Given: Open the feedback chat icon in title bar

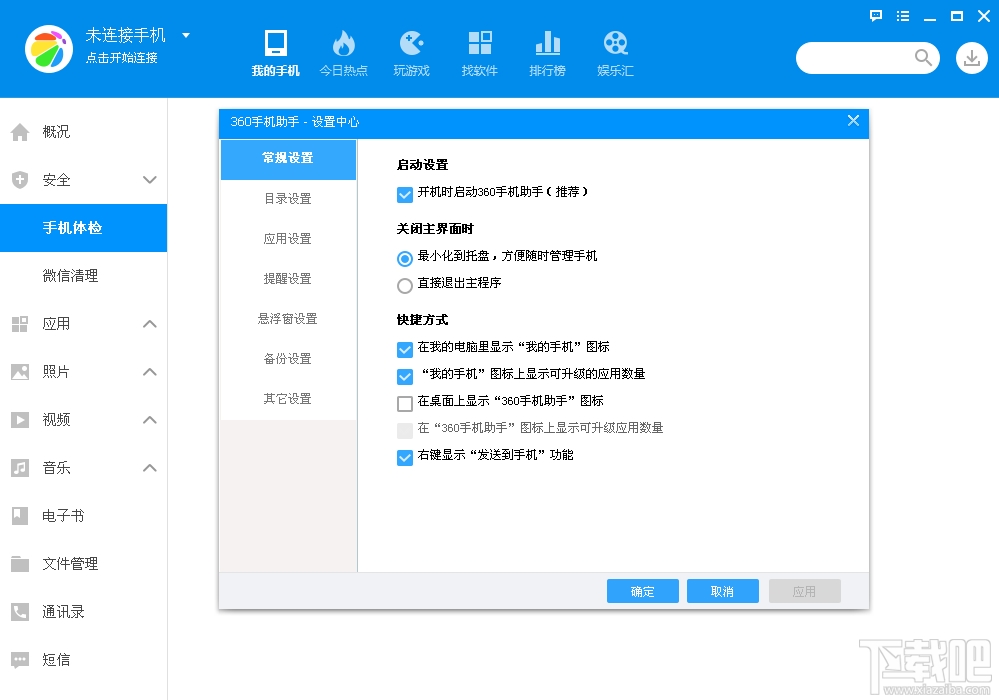Looking at the screenshot, I should click(x=876, y=16).
